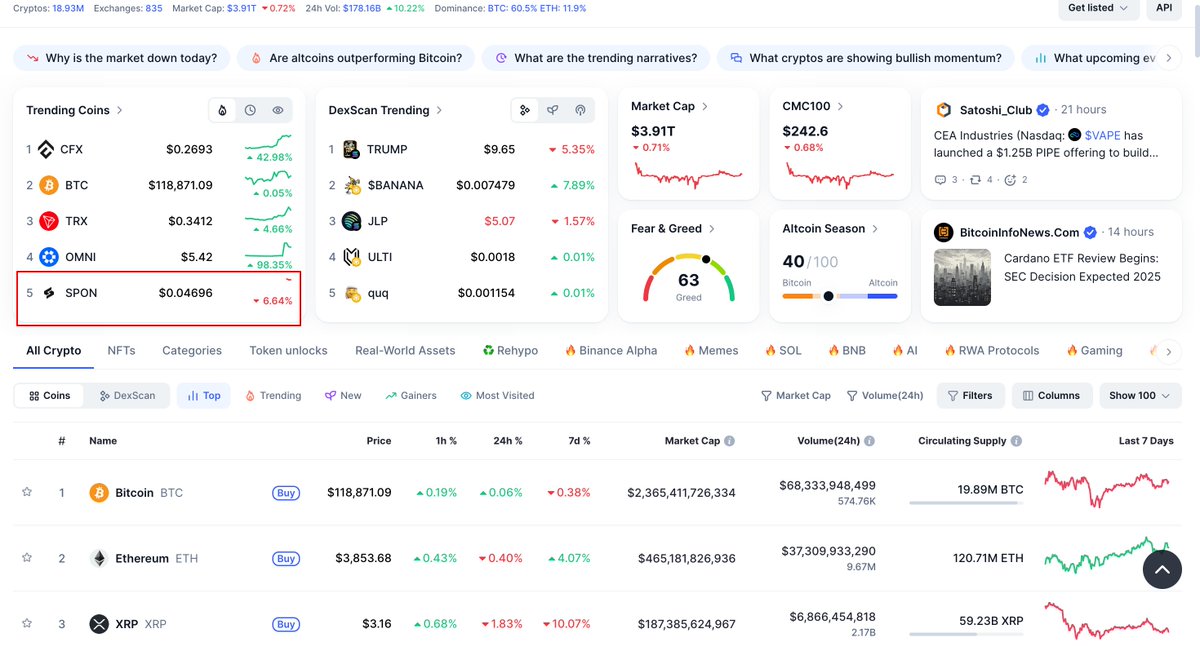1200x651 pixels.
Task: Click the API button
Action: click(1164, 8)
